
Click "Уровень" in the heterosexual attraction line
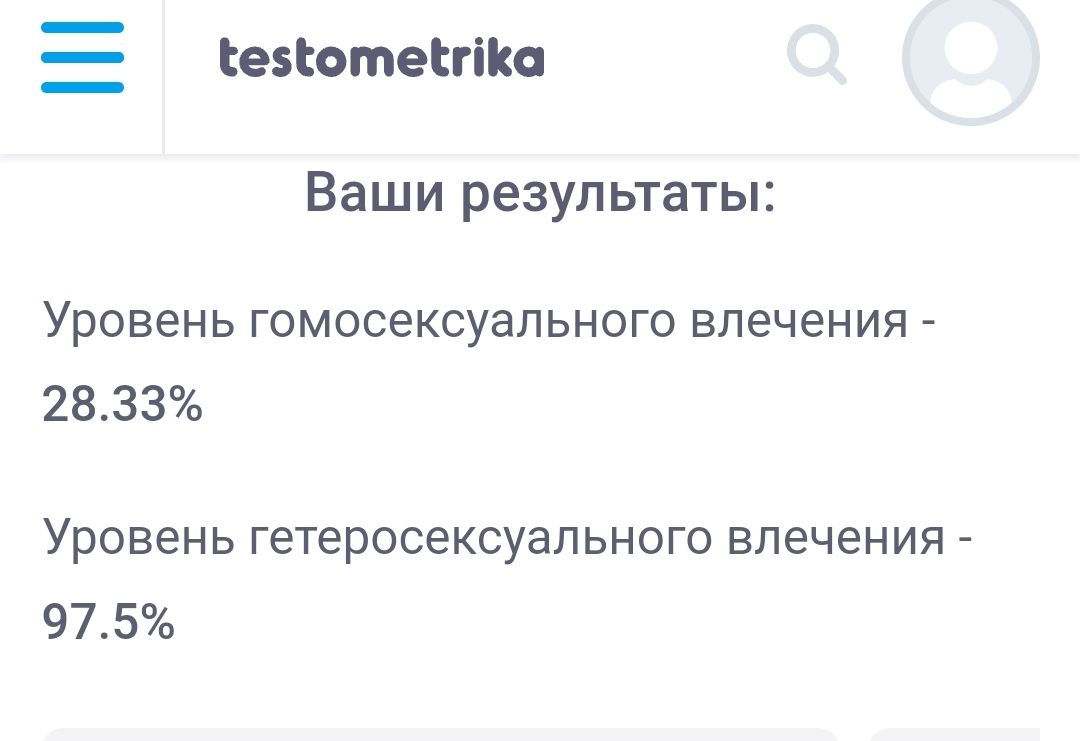[139, 539]
